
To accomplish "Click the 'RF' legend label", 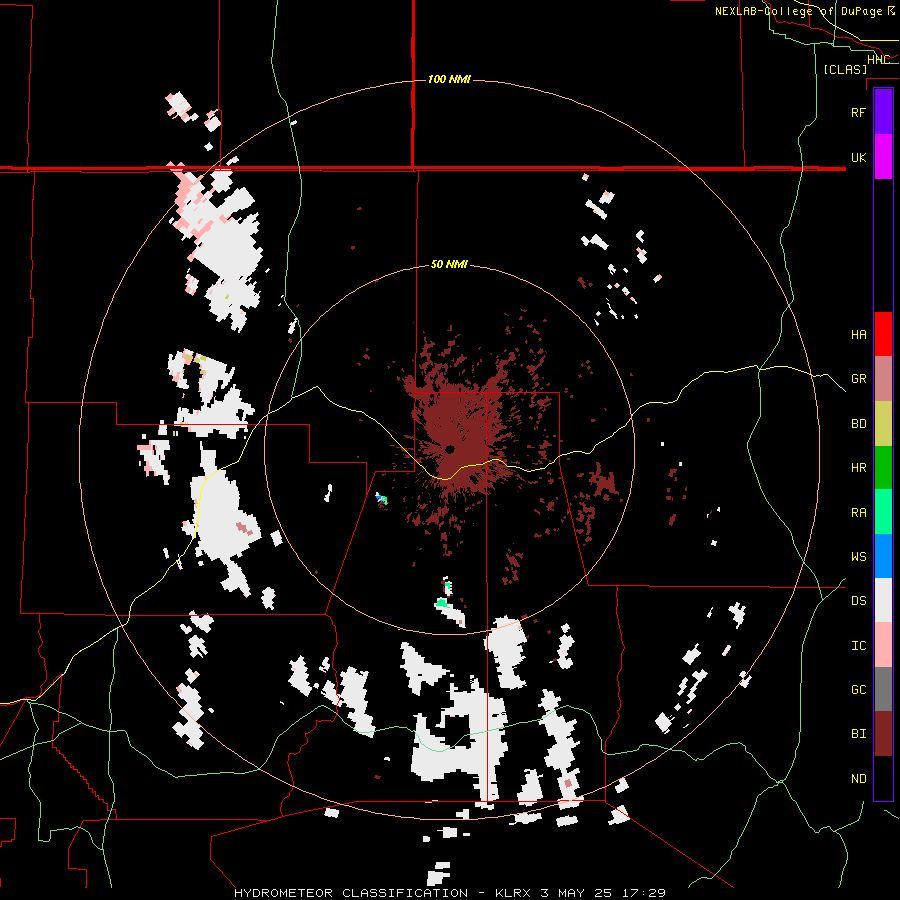I will pyautogui.click(x=858, y=112).
